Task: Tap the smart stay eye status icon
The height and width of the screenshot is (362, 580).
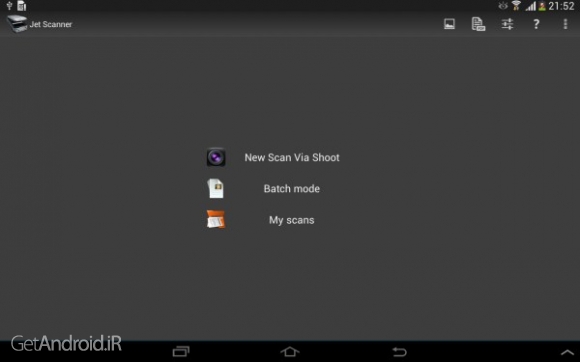Action: [503, 6]
